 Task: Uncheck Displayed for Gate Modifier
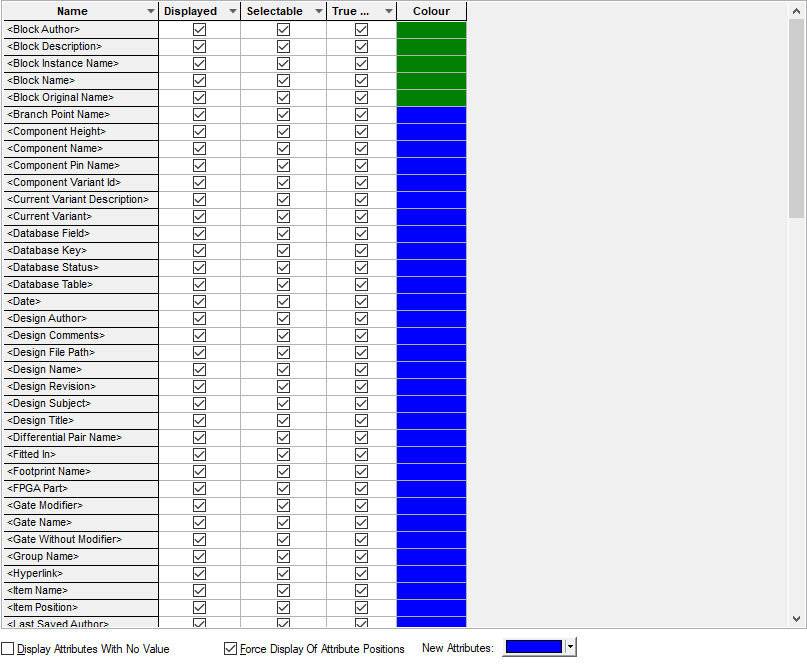[199, 506]
